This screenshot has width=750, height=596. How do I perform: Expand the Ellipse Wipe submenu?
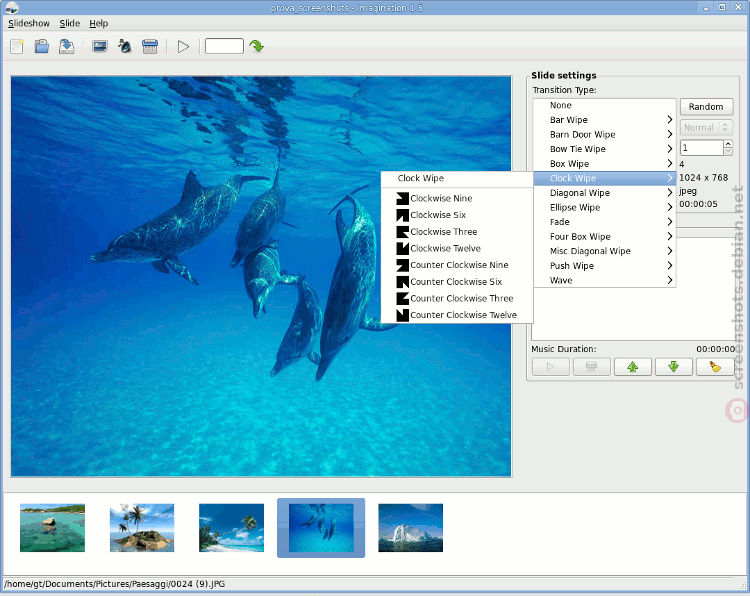[604, 208]
